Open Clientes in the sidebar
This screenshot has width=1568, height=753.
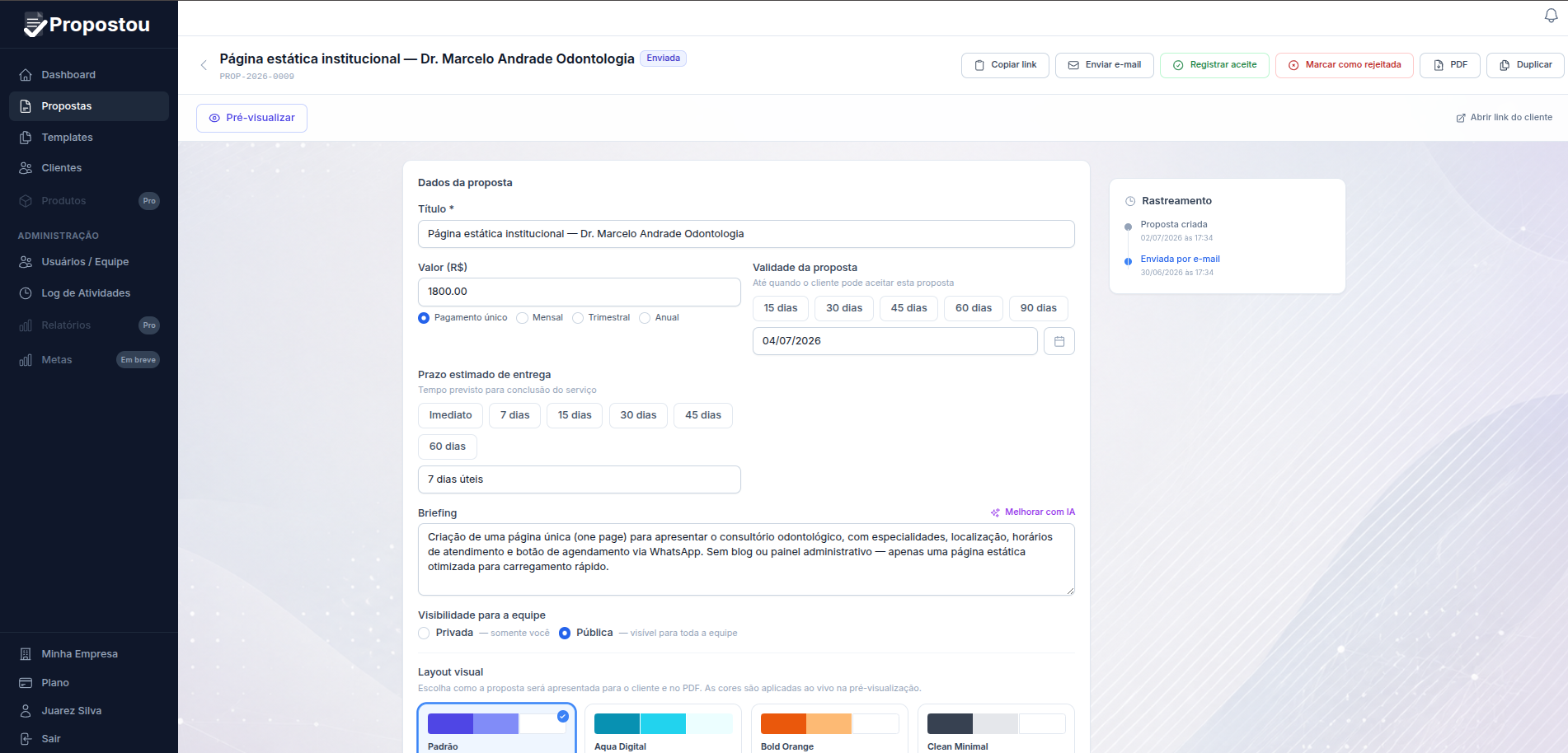coord(89,168)
